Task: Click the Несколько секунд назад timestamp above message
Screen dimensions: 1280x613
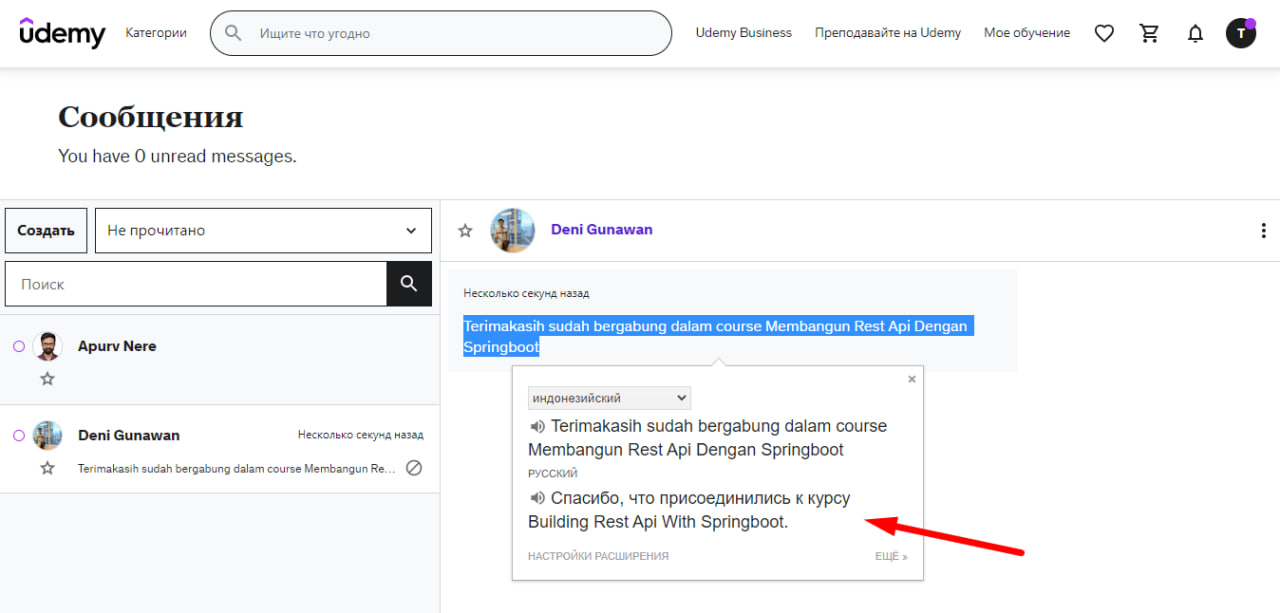Action: click(526, 294)
